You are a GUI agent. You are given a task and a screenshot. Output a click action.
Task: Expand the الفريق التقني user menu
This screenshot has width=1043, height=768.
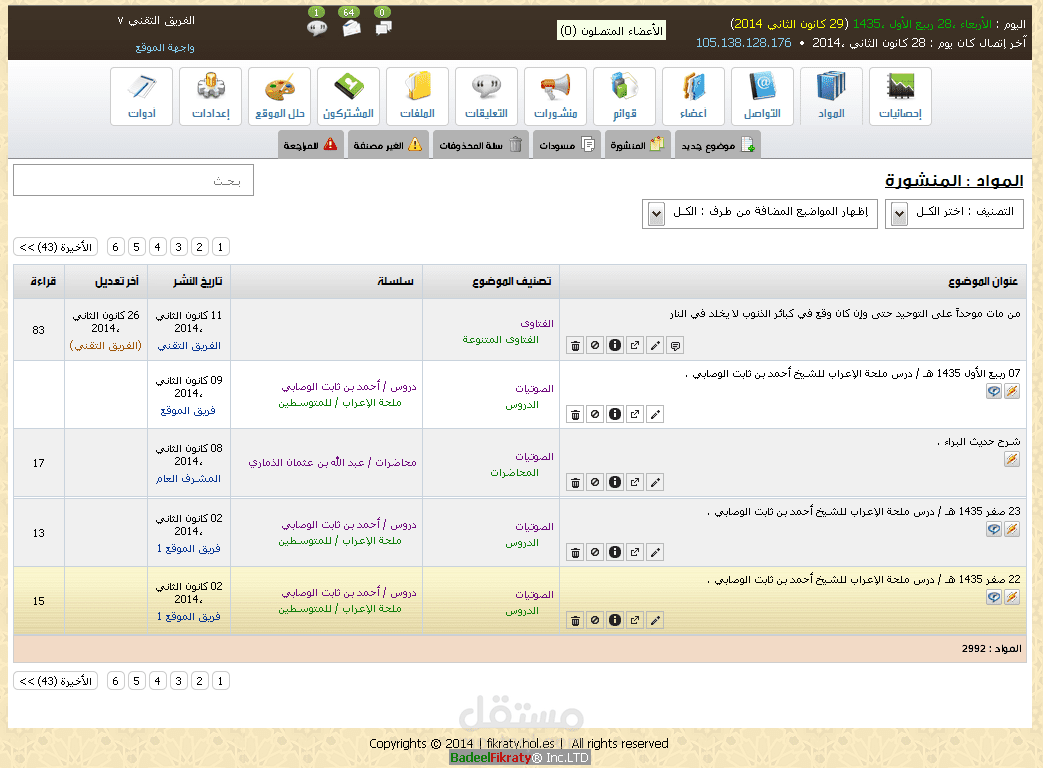156,21
